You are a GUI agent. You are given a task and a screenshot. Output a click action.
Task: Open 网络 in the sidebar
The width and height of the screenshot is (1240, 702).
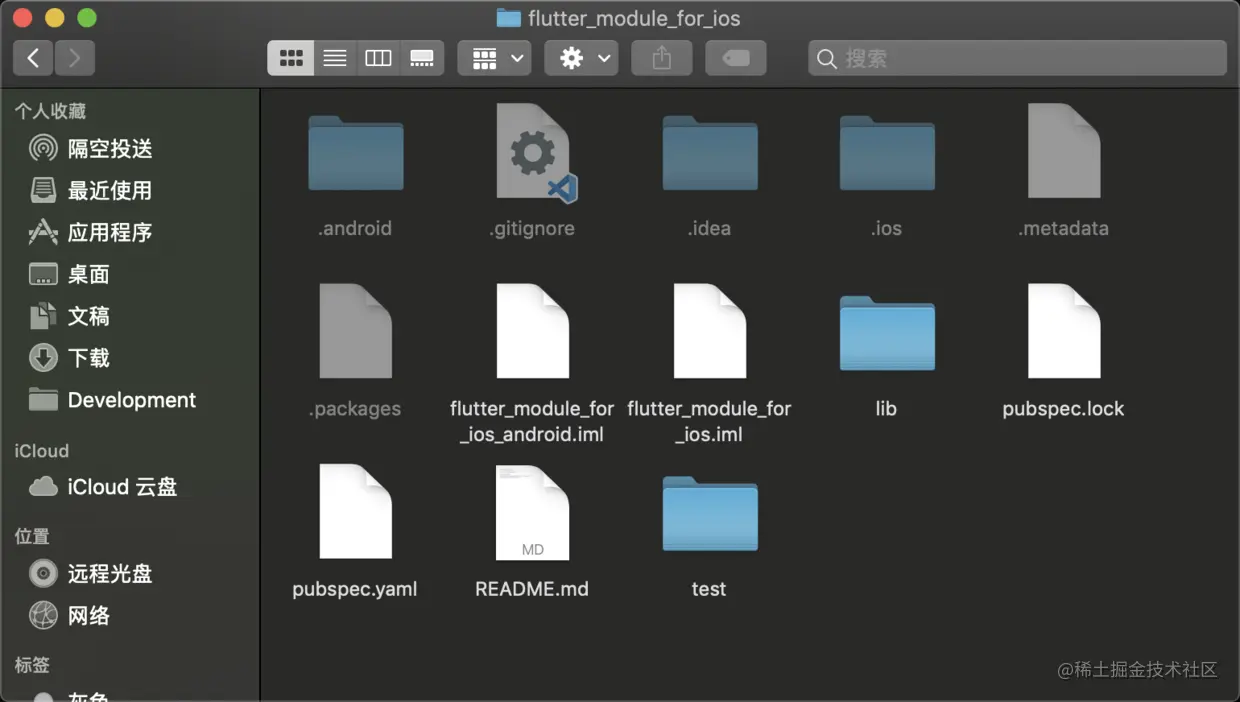tap(130, 616)
